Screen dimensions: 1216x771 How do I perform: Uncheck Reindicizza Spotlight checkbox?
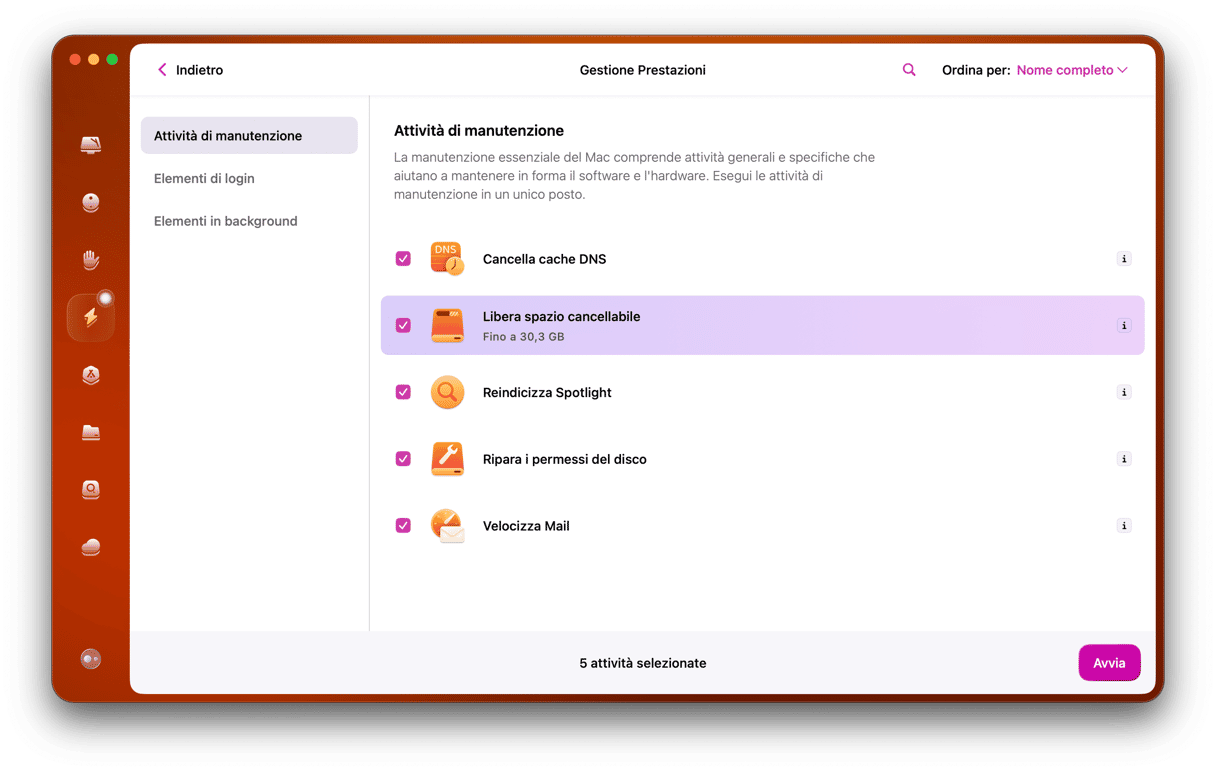403,392
